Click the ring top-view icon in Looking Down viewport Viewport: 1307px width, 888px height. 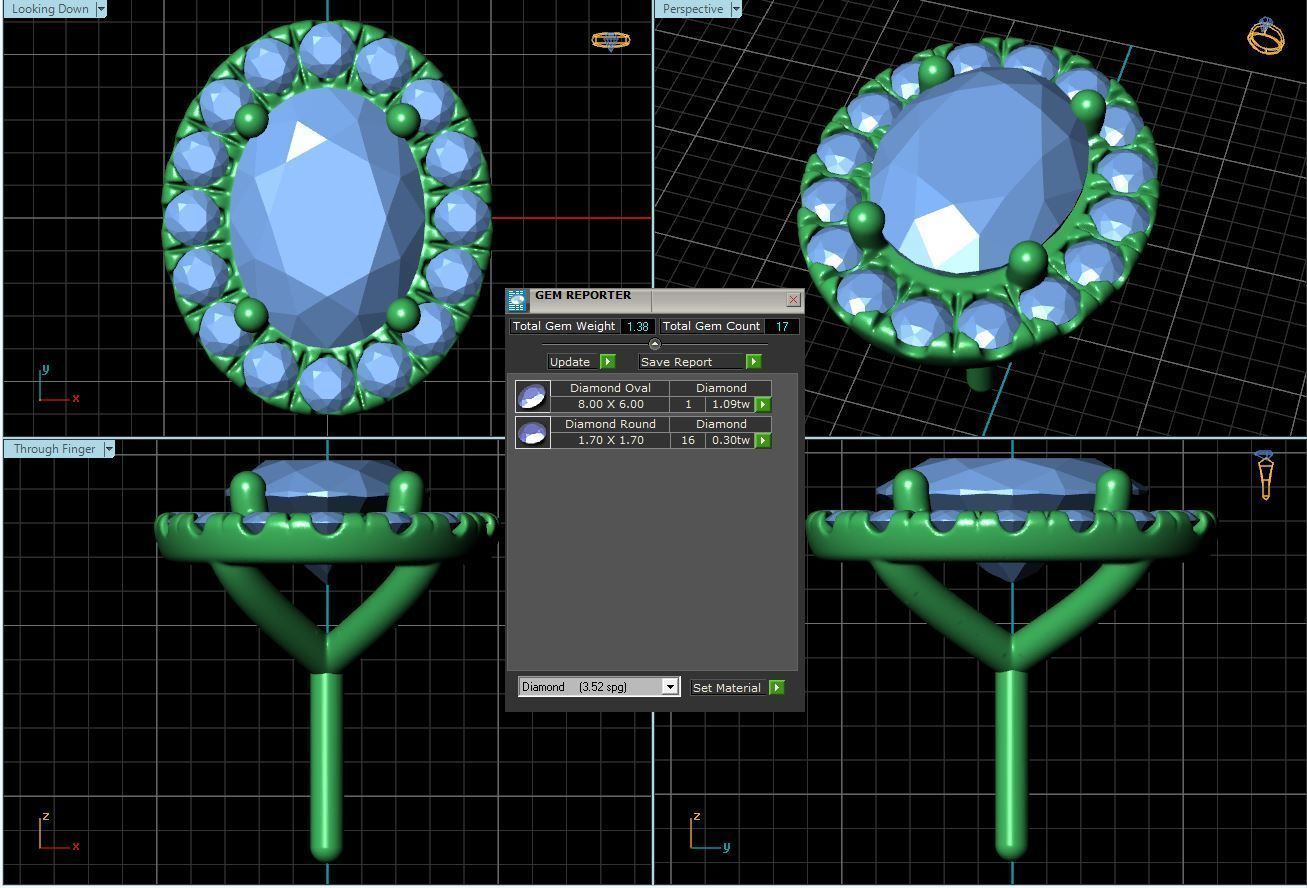click(610, 40)
